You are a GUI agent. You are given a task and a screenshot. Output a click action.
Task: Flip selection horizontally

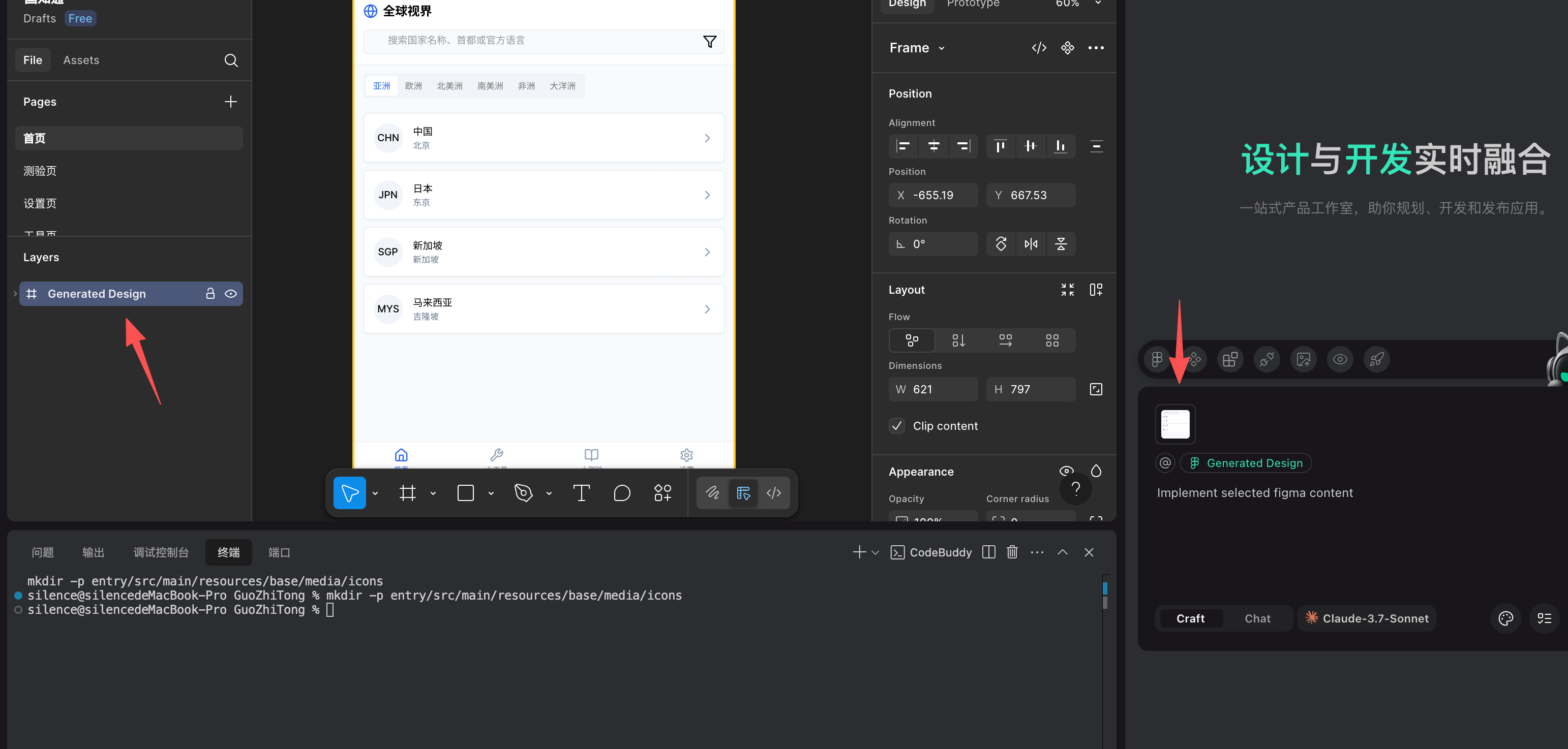click(1031, 244)
